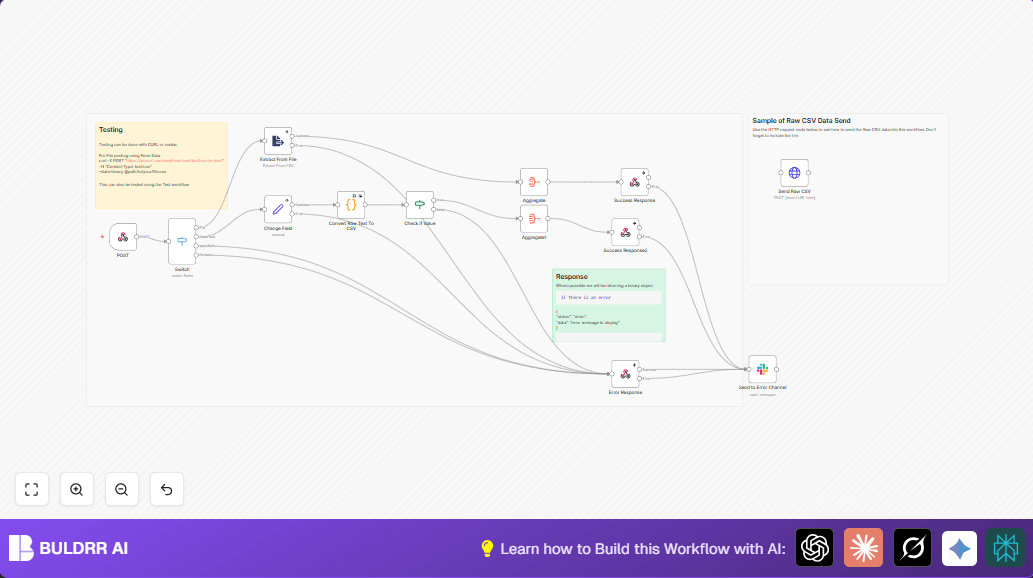This screenshot has height=578, width=1033.
Task: Select the POST webhook trigger node
Action: click(123, 237)
